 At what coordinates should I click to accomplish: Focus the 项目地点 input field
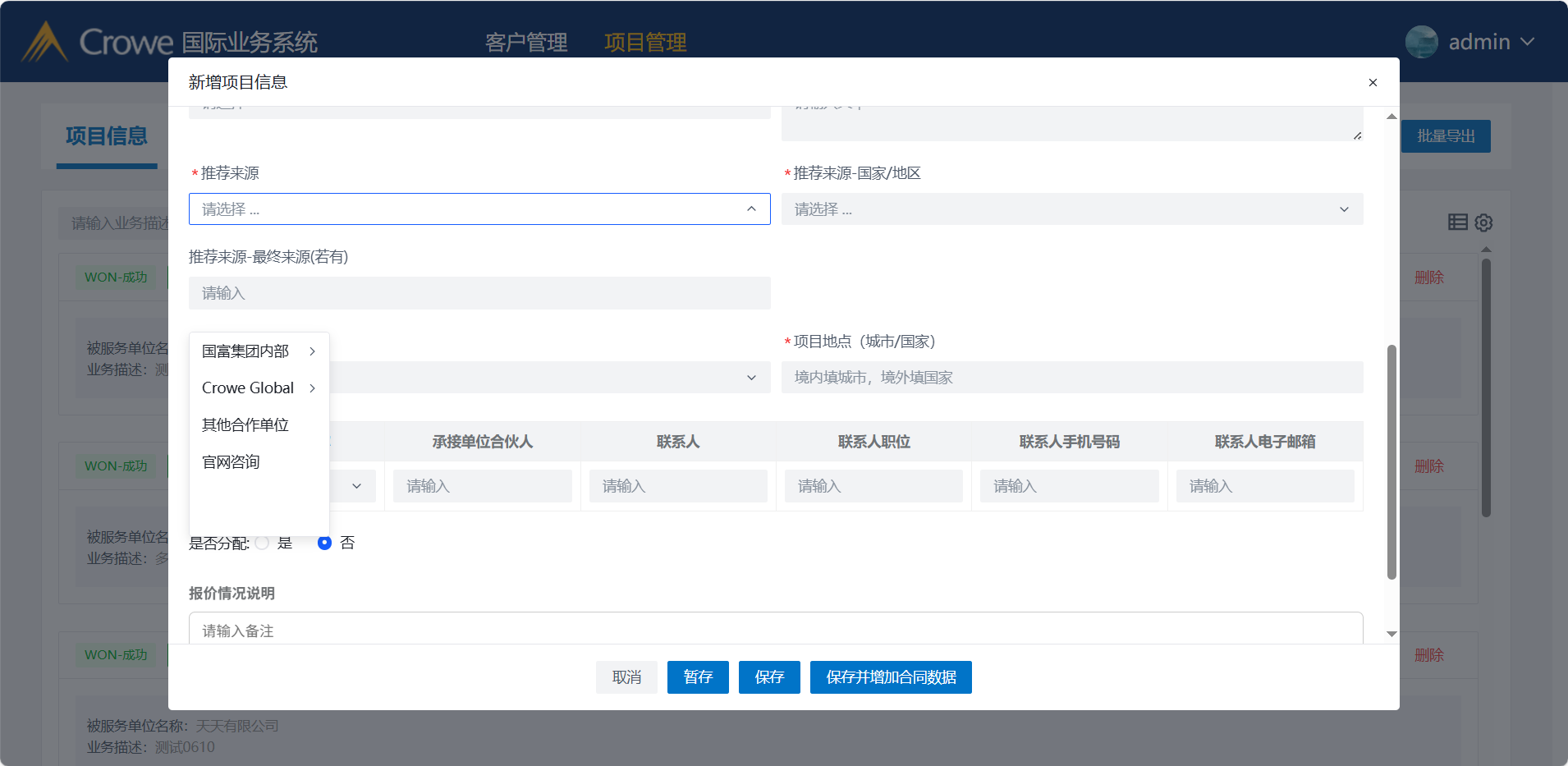(x=1071, y=378)
